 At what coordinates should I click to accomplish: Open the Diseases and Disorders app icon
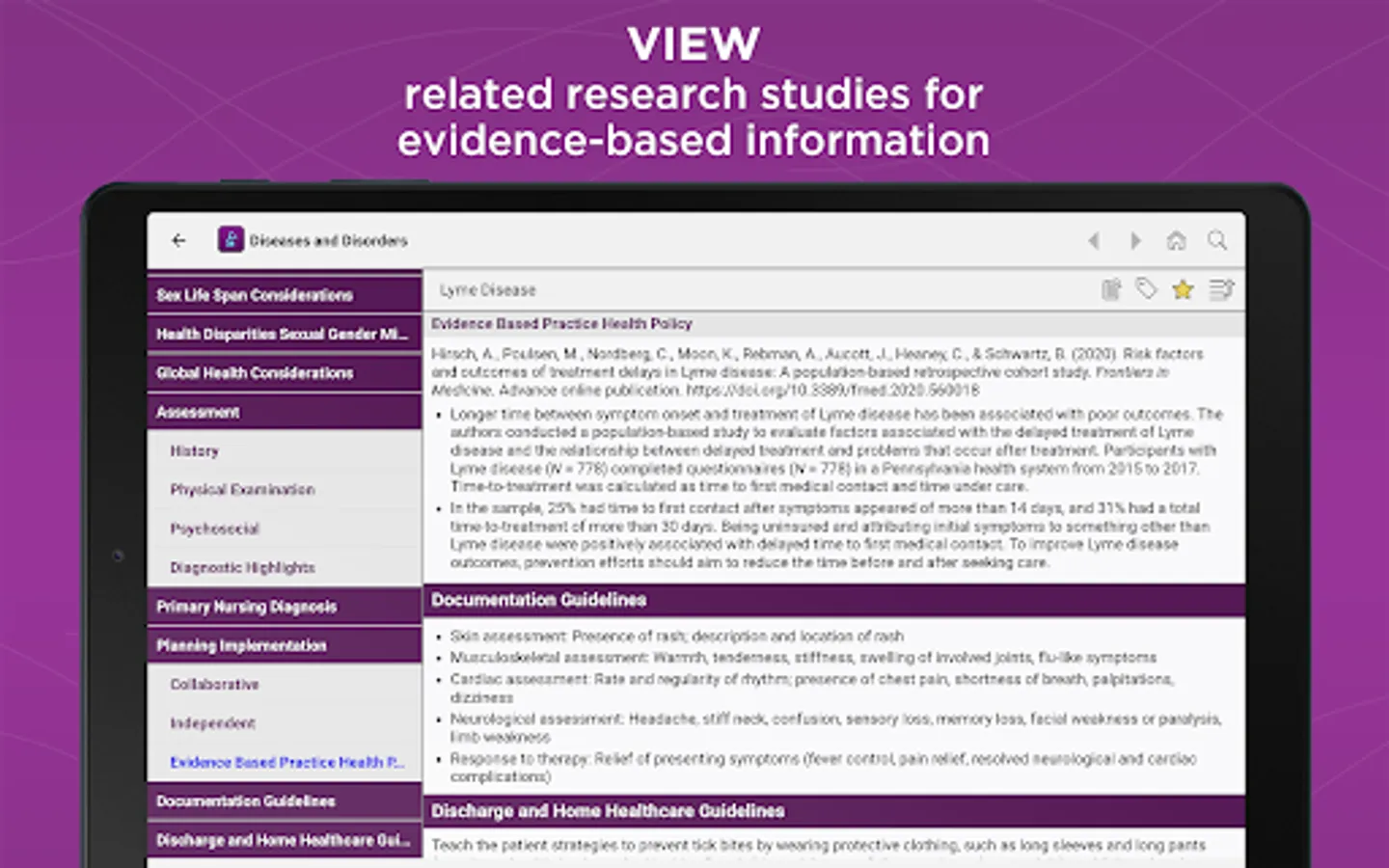click(231, 239)
